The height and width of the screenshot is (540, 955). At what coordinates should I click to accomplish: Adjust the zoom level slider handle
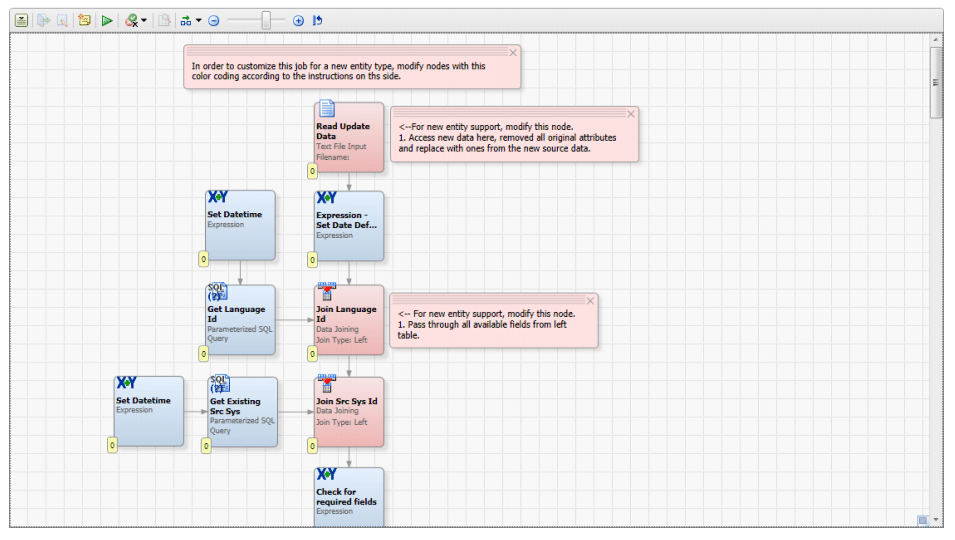(266, 21)
